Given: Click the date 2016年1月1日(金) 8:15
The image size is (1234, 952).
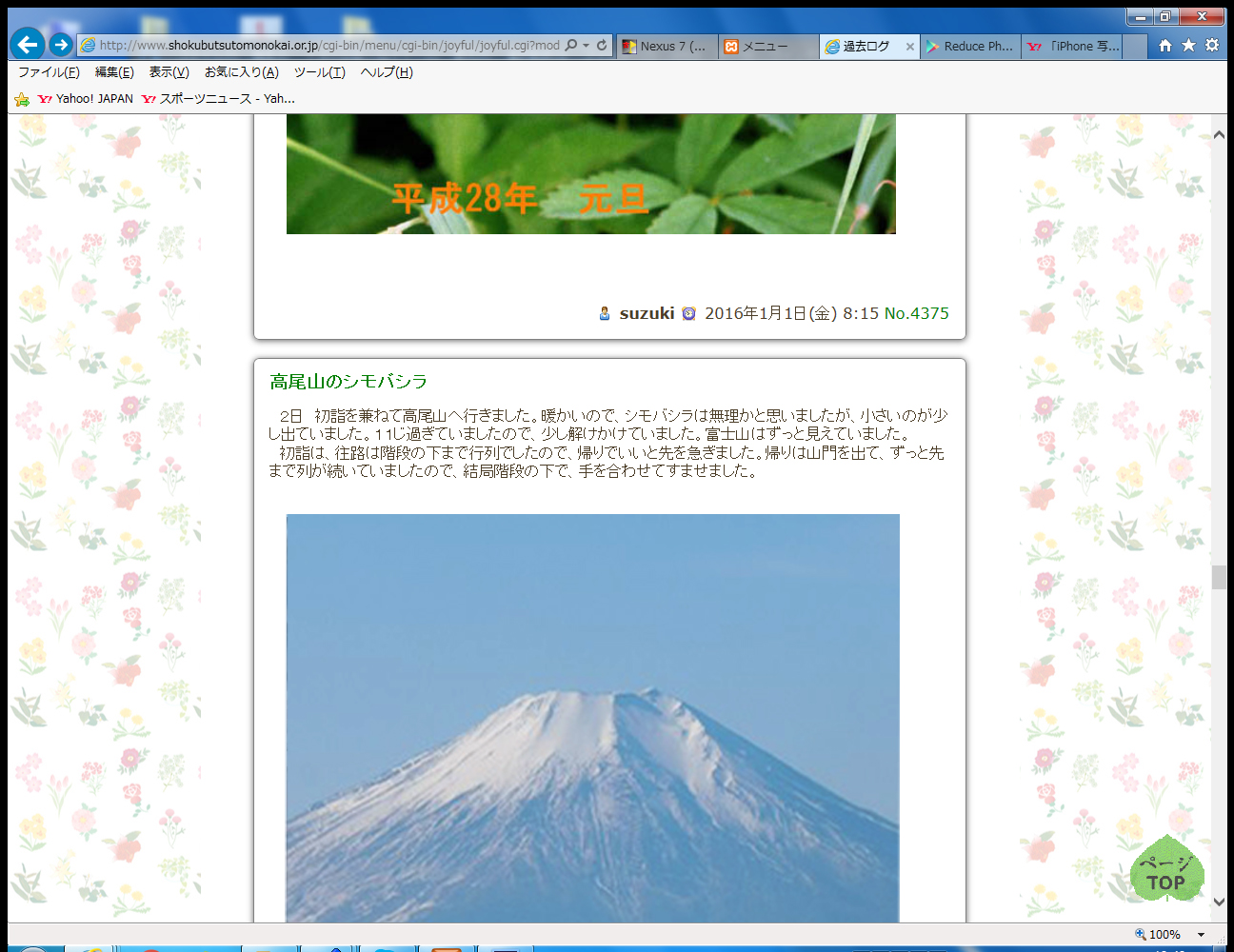Looking at the screenshot, I should [x=792, y=313].
